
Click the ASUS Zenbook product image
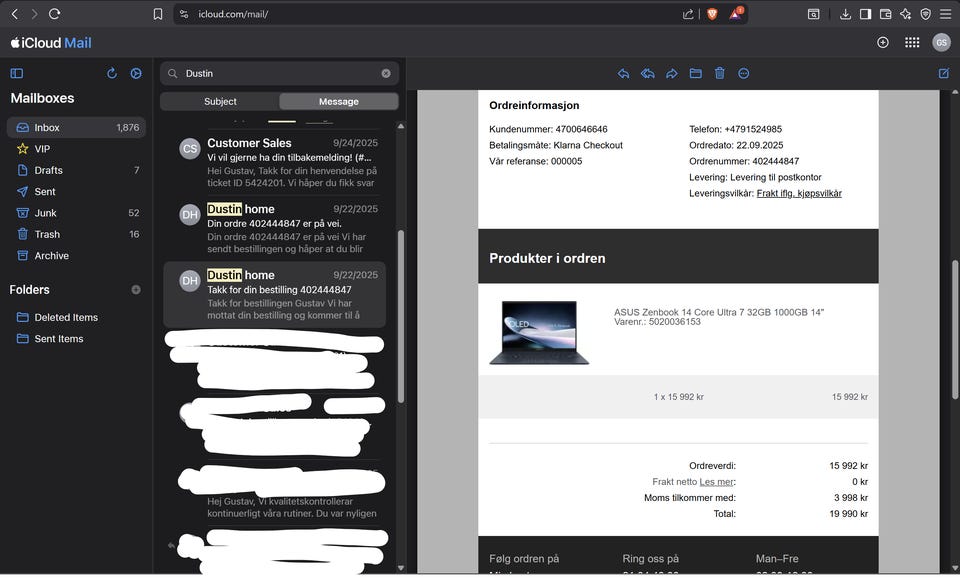pyautogui.click(x=539, y=332)
